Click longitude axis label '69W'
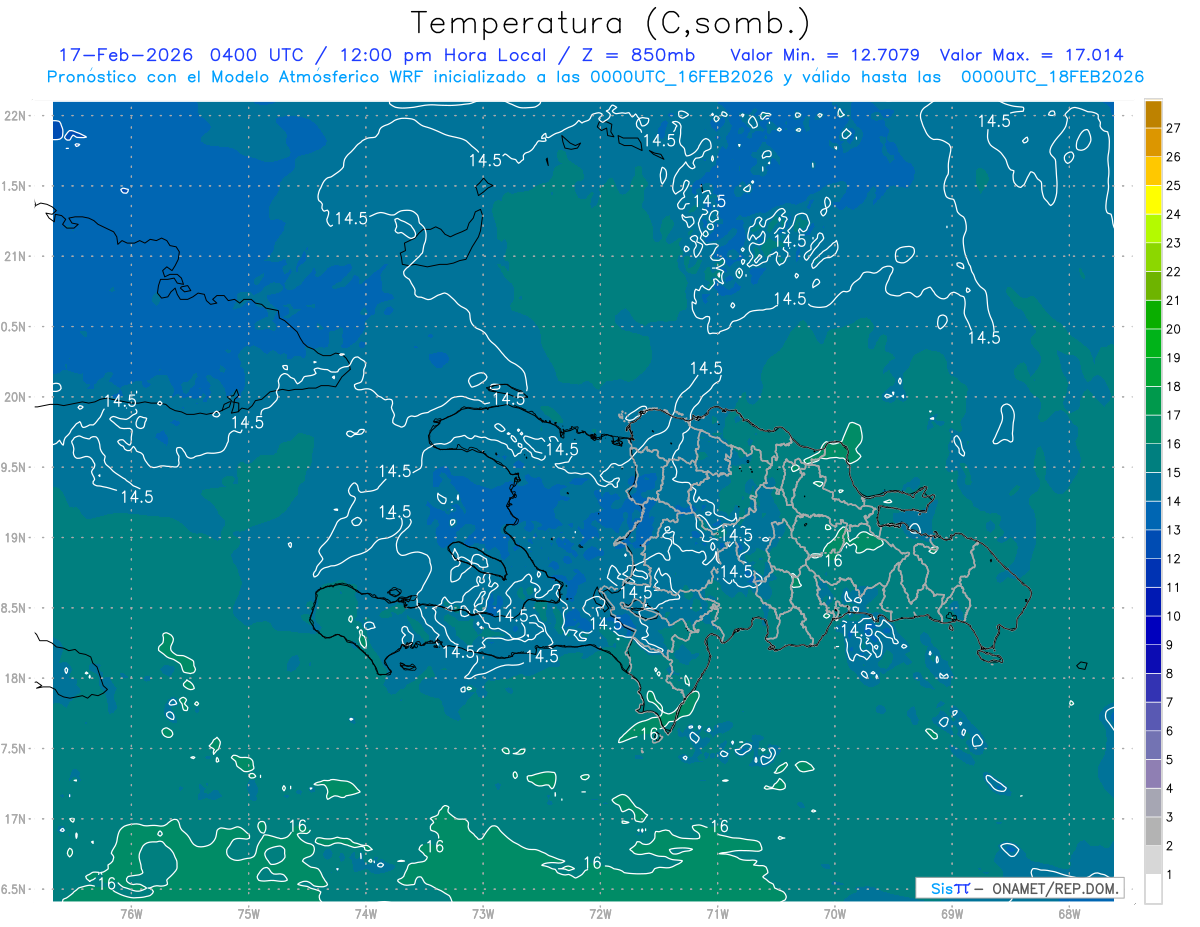The height and width of the screenshot is (927, 1200). pos(952,913)
